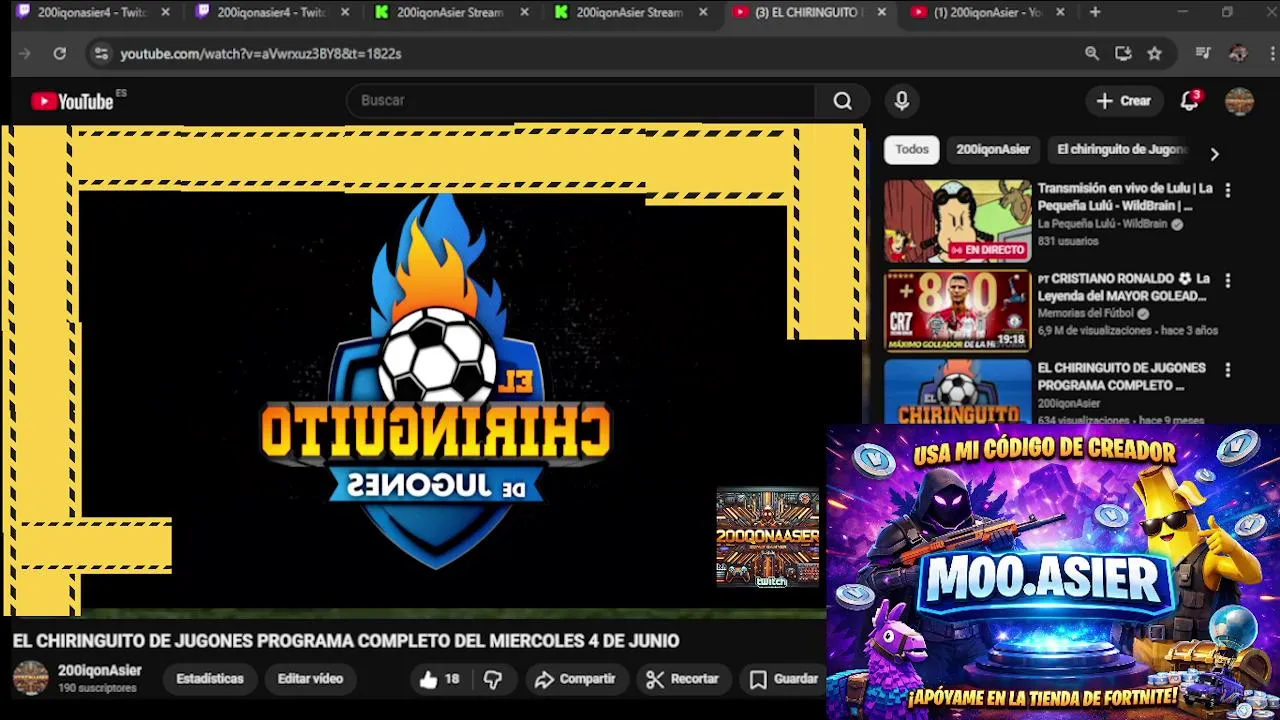
Task: Click Recortar to clip the video
Action: click(683, 679)
